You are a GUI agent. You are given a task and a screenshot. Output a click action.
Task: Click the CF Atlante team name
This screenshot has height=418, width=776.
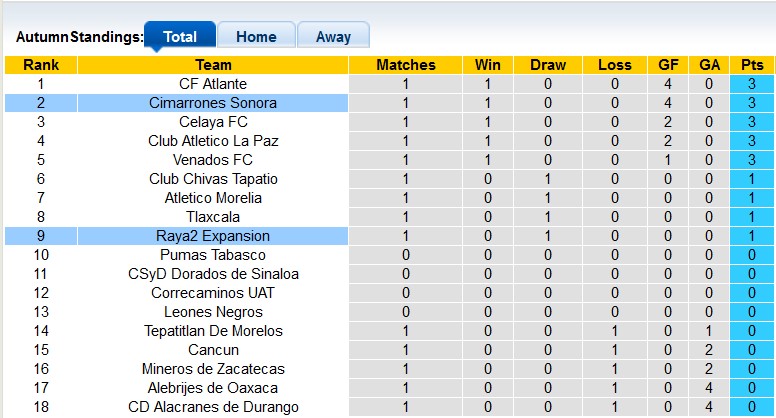tap(213, 84)
